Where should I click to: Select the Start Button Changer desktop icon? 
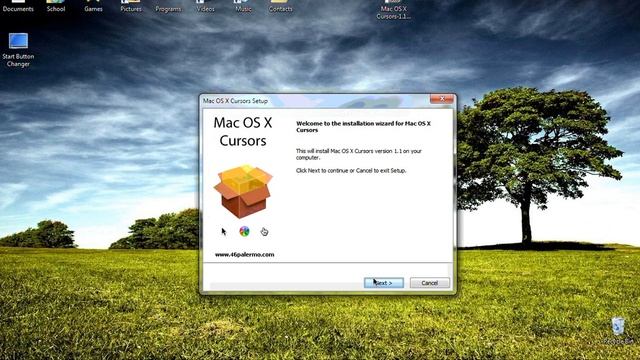tap(18, 50)
